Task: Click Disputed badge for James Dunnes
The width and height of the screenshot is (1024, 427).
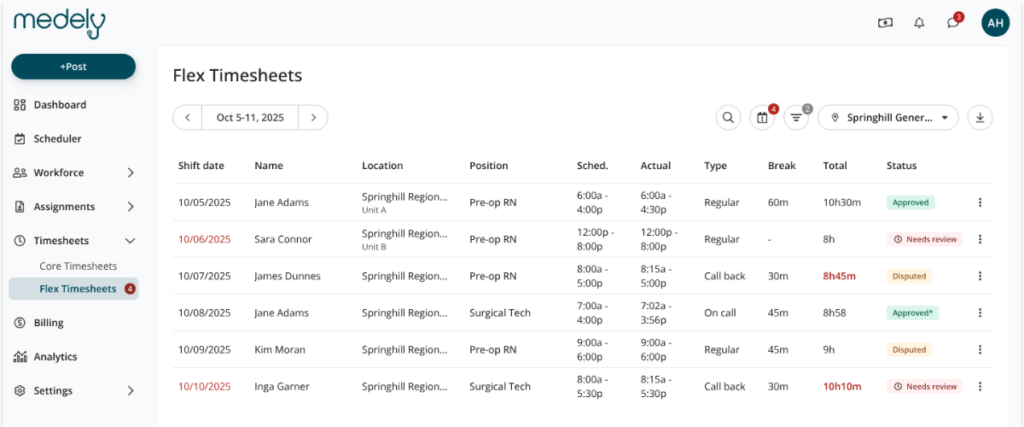Action: 909,276
